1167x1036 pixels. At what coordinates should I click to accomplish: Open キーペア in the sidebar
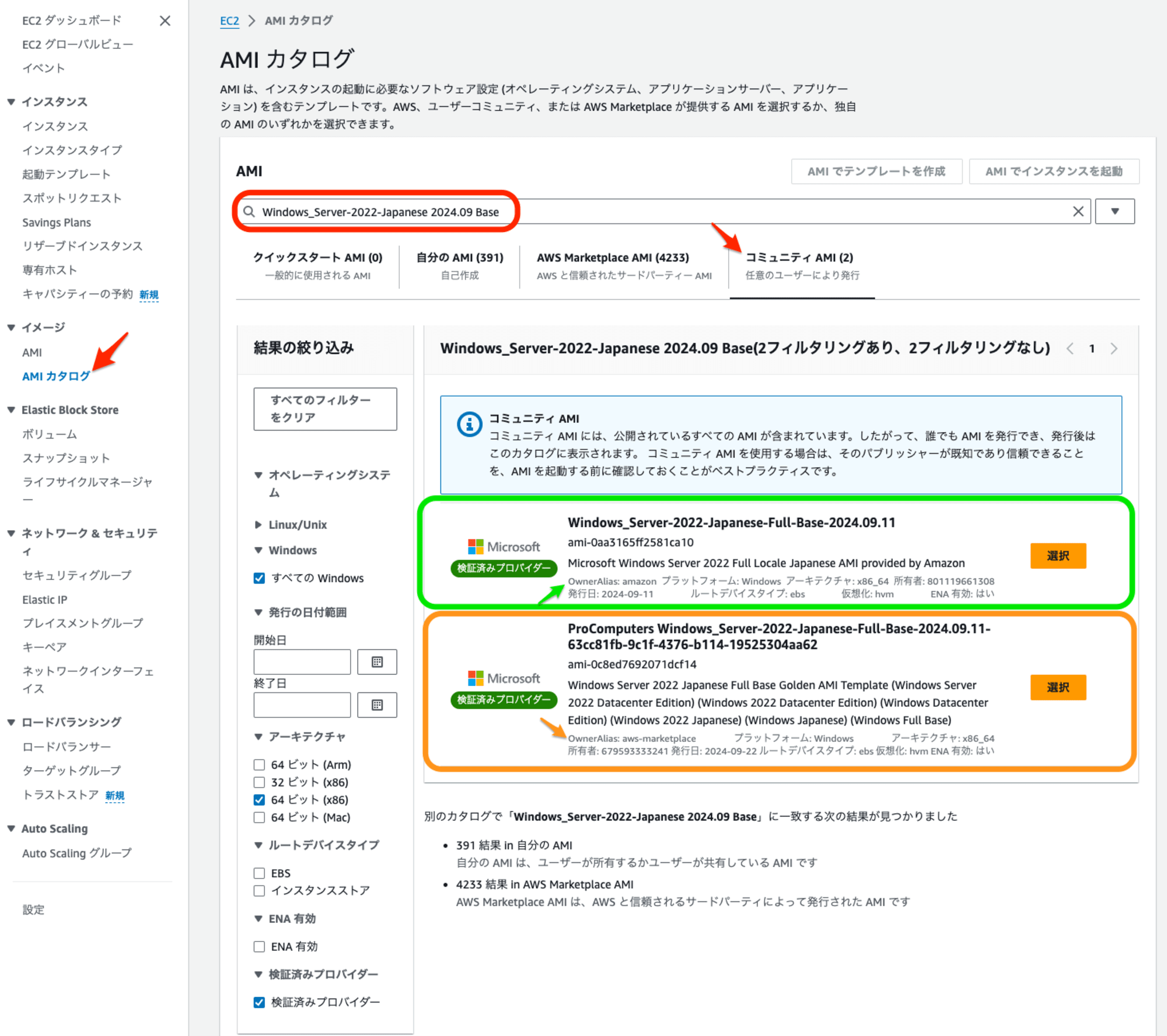tap(44, 647)
